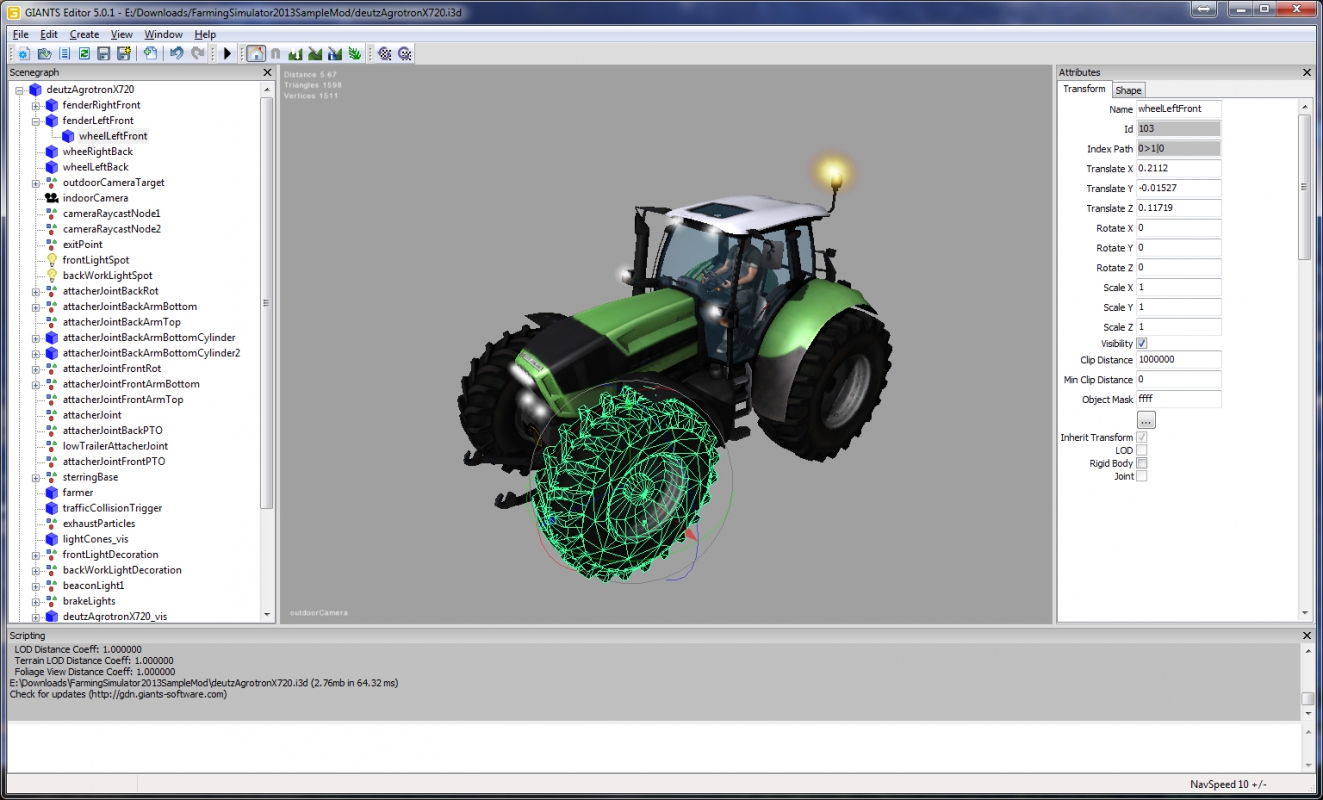
Task: Expand the attacherJointBackArmBottom node
Action: coord(35,306)
